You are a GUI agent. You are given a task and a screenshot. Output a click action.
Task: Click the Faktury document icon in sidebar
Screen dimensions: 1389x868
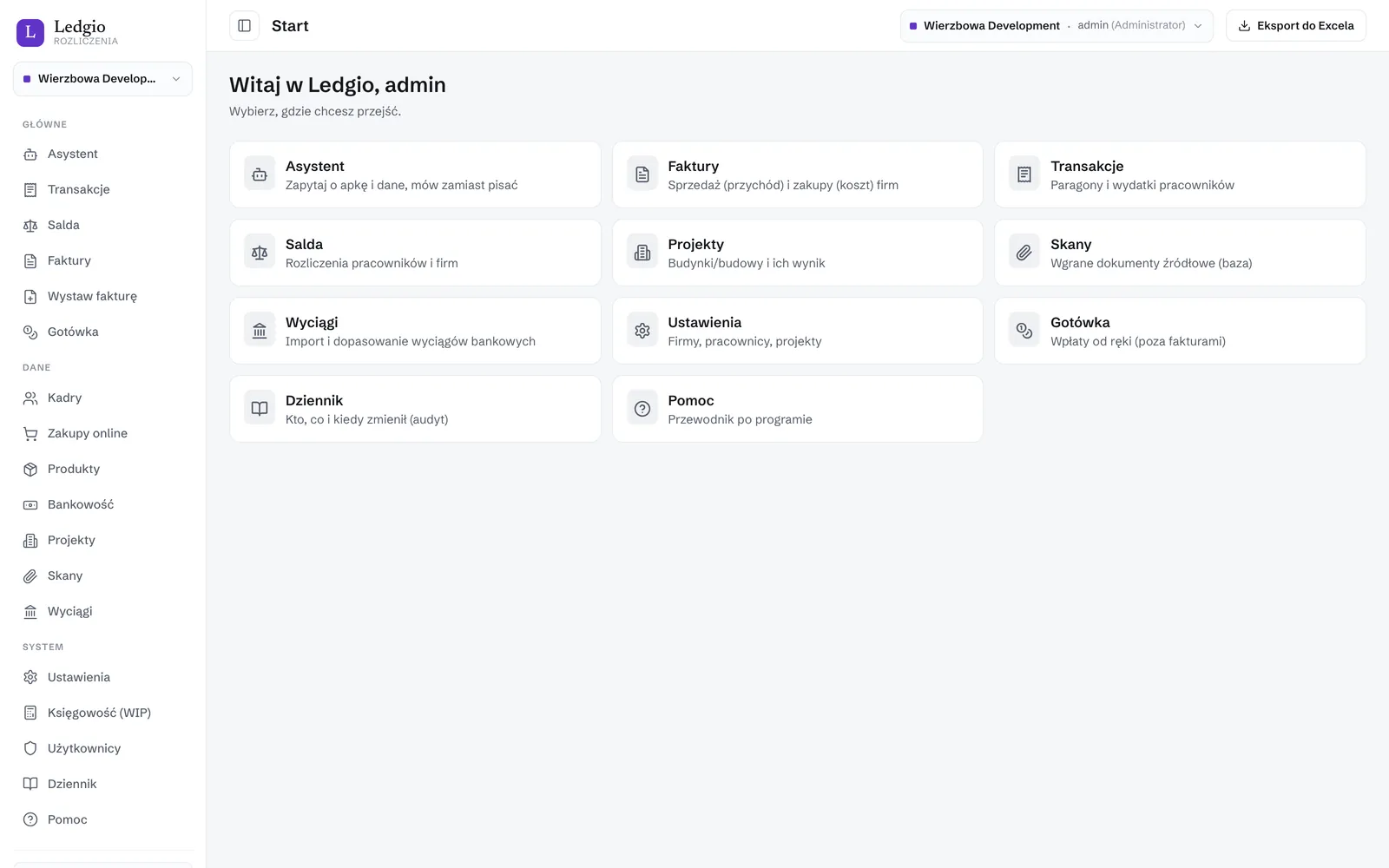(x=30, y=261)
